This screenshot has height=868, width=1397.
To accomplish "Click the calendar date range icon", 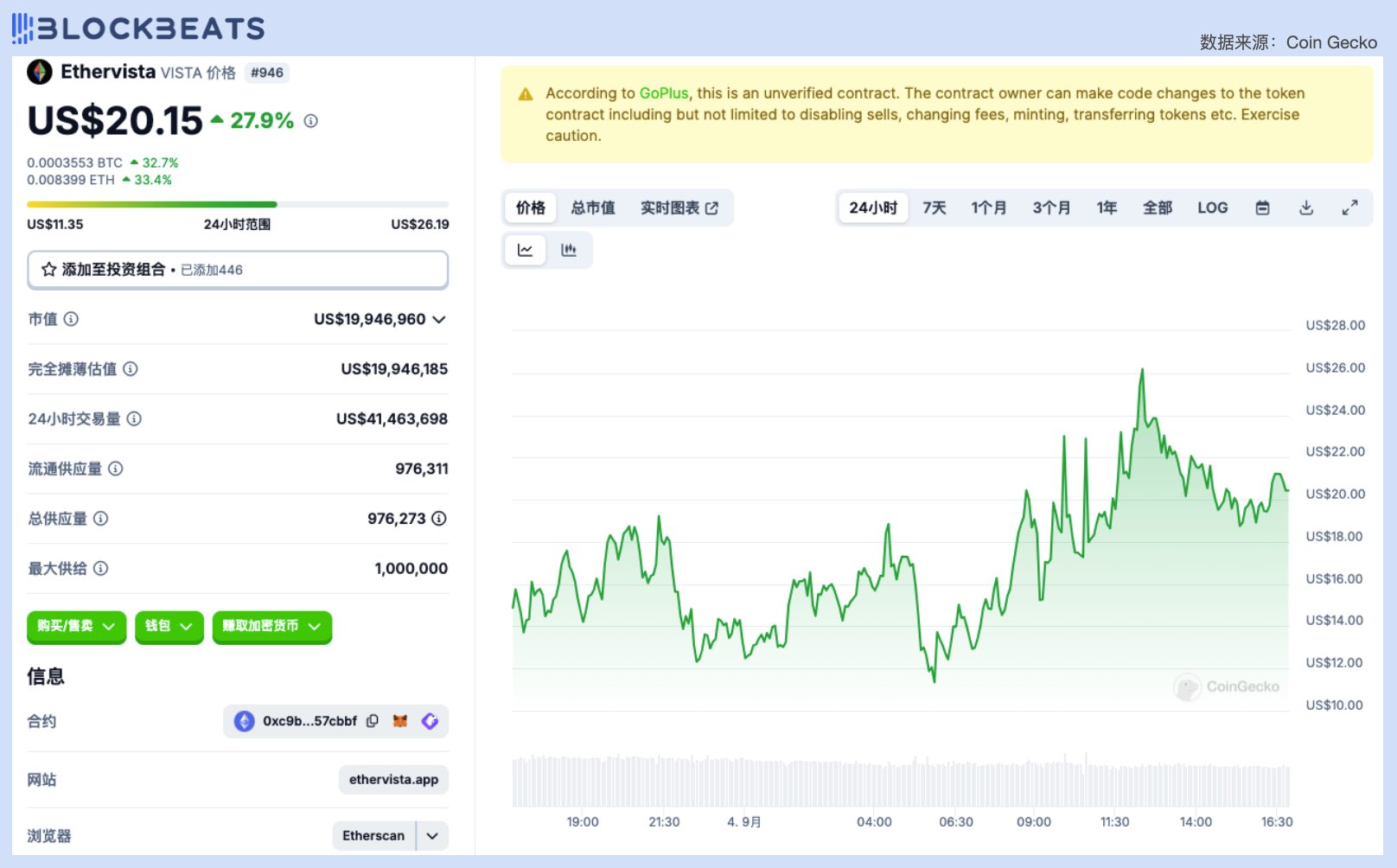I will pos(1262,207).
